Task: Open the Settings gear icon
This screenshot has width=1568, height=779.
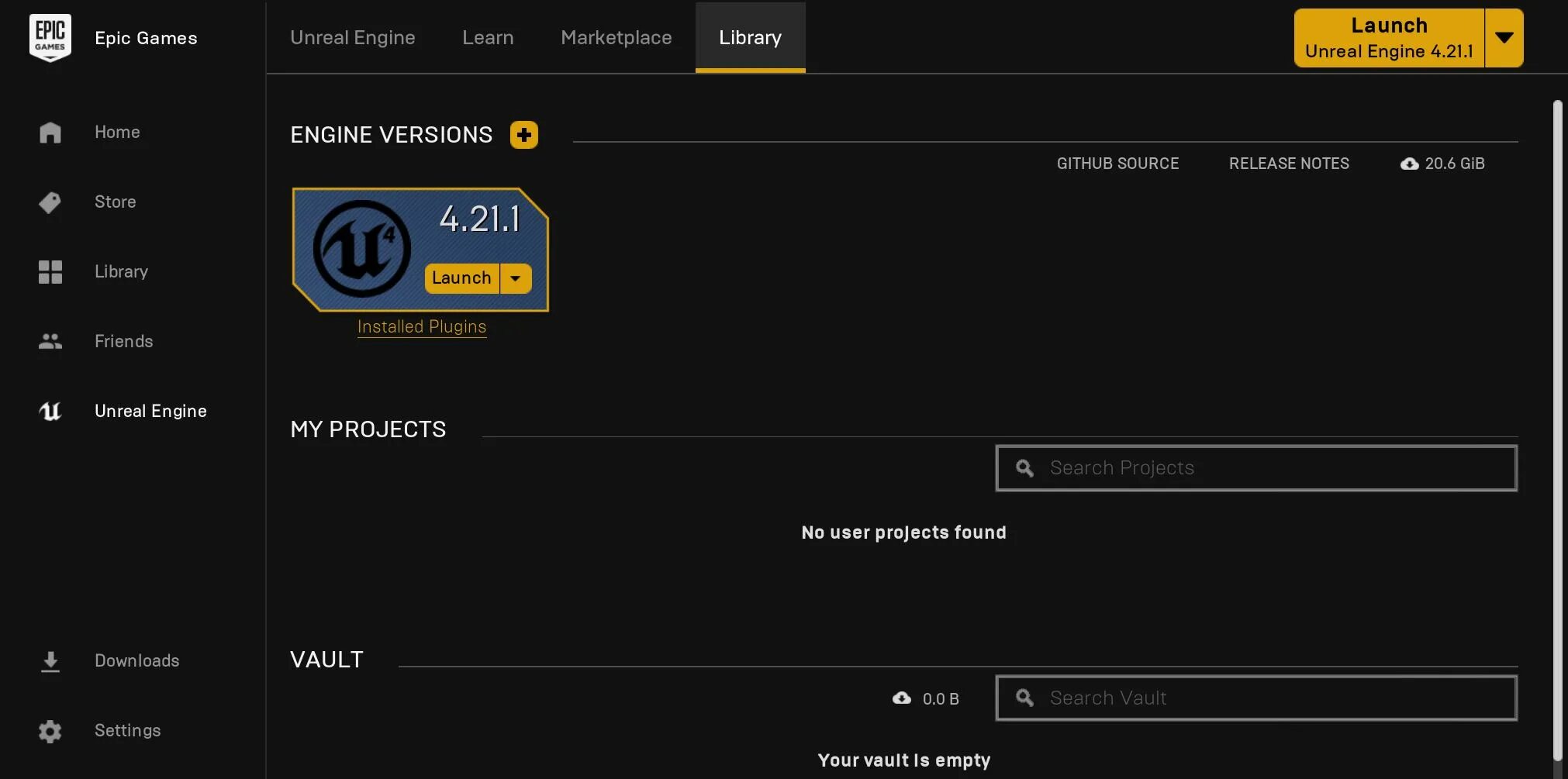Action: click(50, 731)
